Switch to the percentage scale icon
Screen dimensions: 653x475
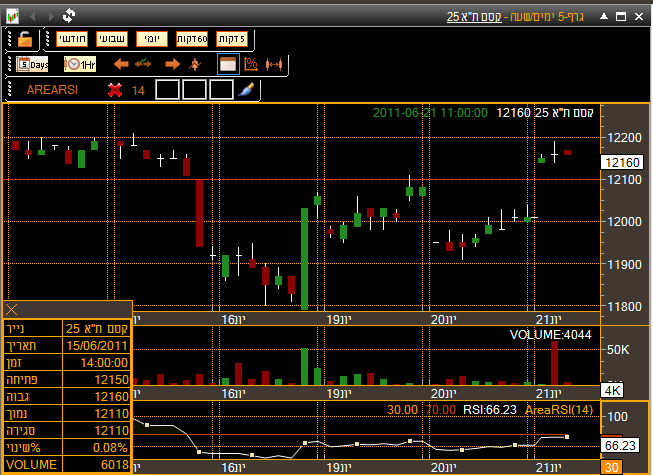251,64
